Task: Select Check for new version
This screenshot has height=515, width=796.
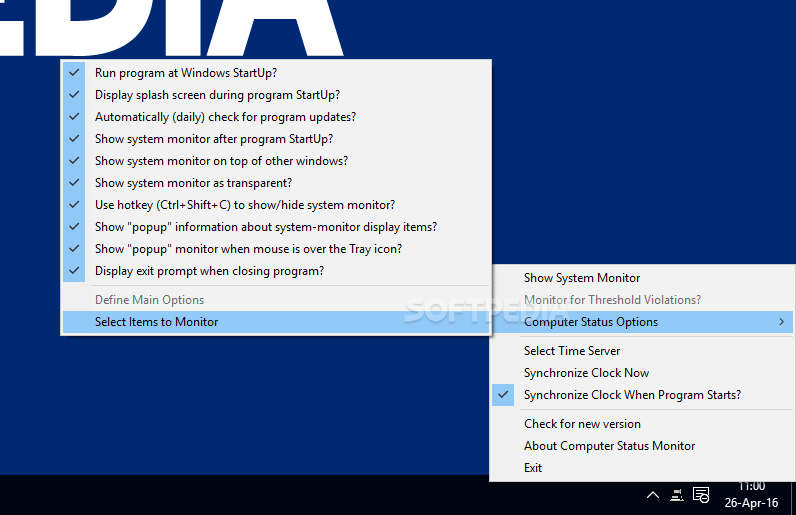Action: [642, 424]
